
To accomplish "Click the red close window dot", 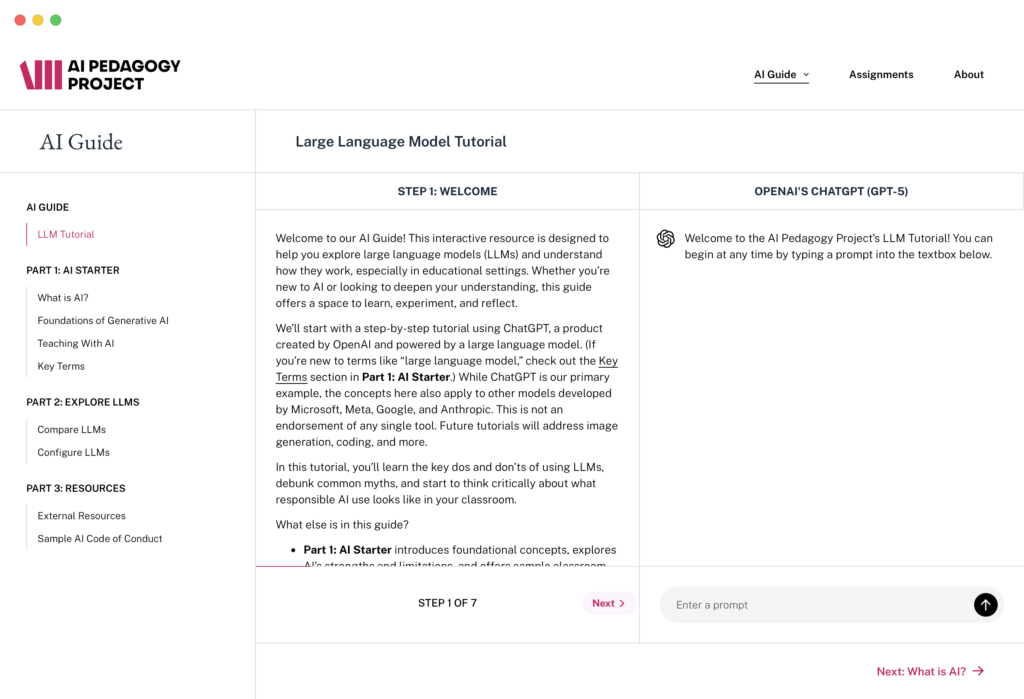I will (x=20, y=20).
